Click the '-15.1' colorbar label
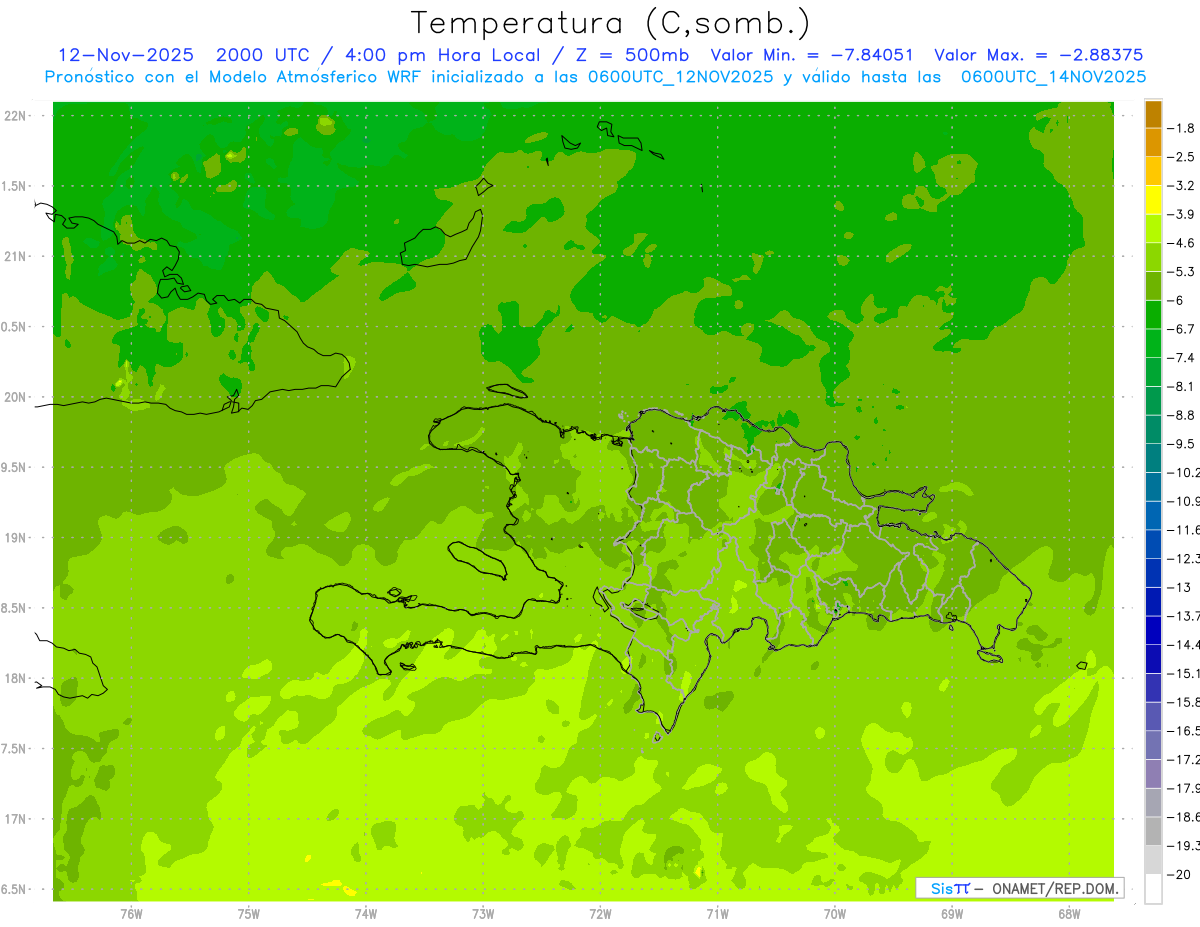Image resolution: width=1200 pixels, height=927 pixels. click(1185, 673)
